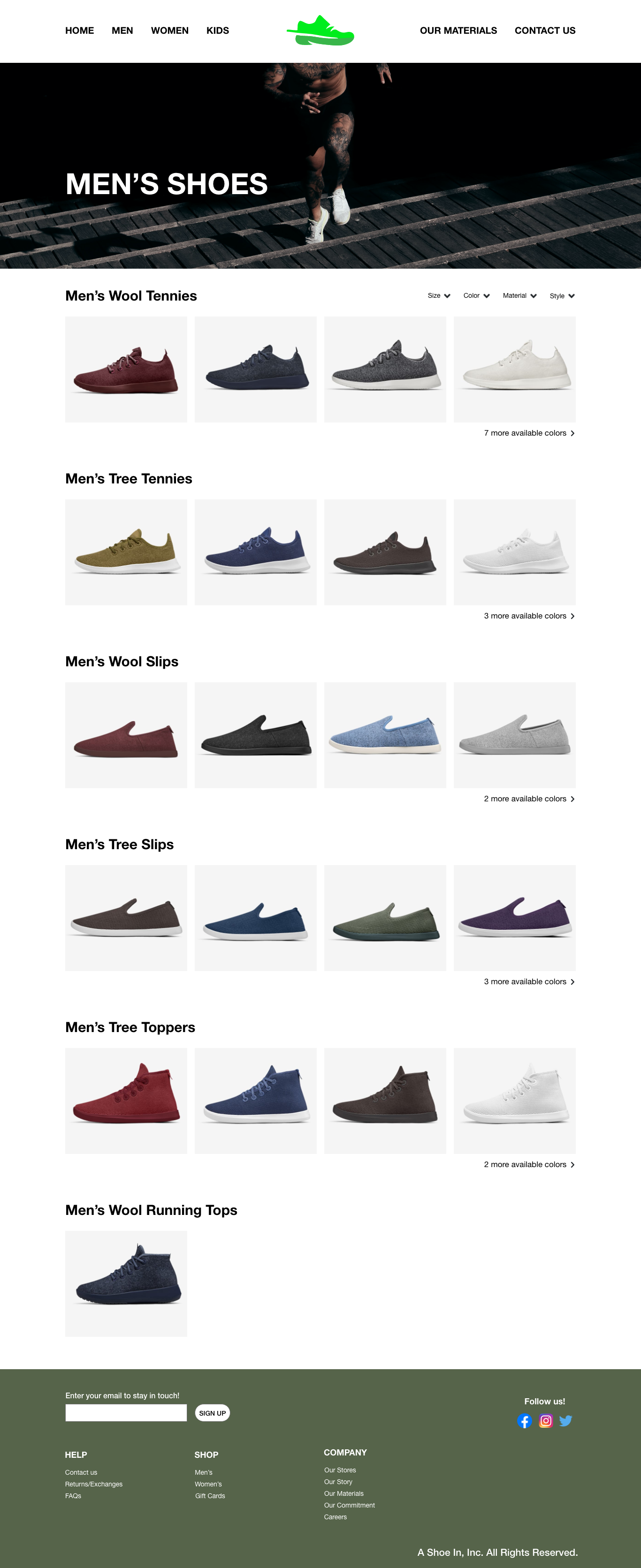Image resolution: width=641 pixels, height=1568 pixels.
Task: Expand the Color filter dropdown
Action: pos(476,296)
